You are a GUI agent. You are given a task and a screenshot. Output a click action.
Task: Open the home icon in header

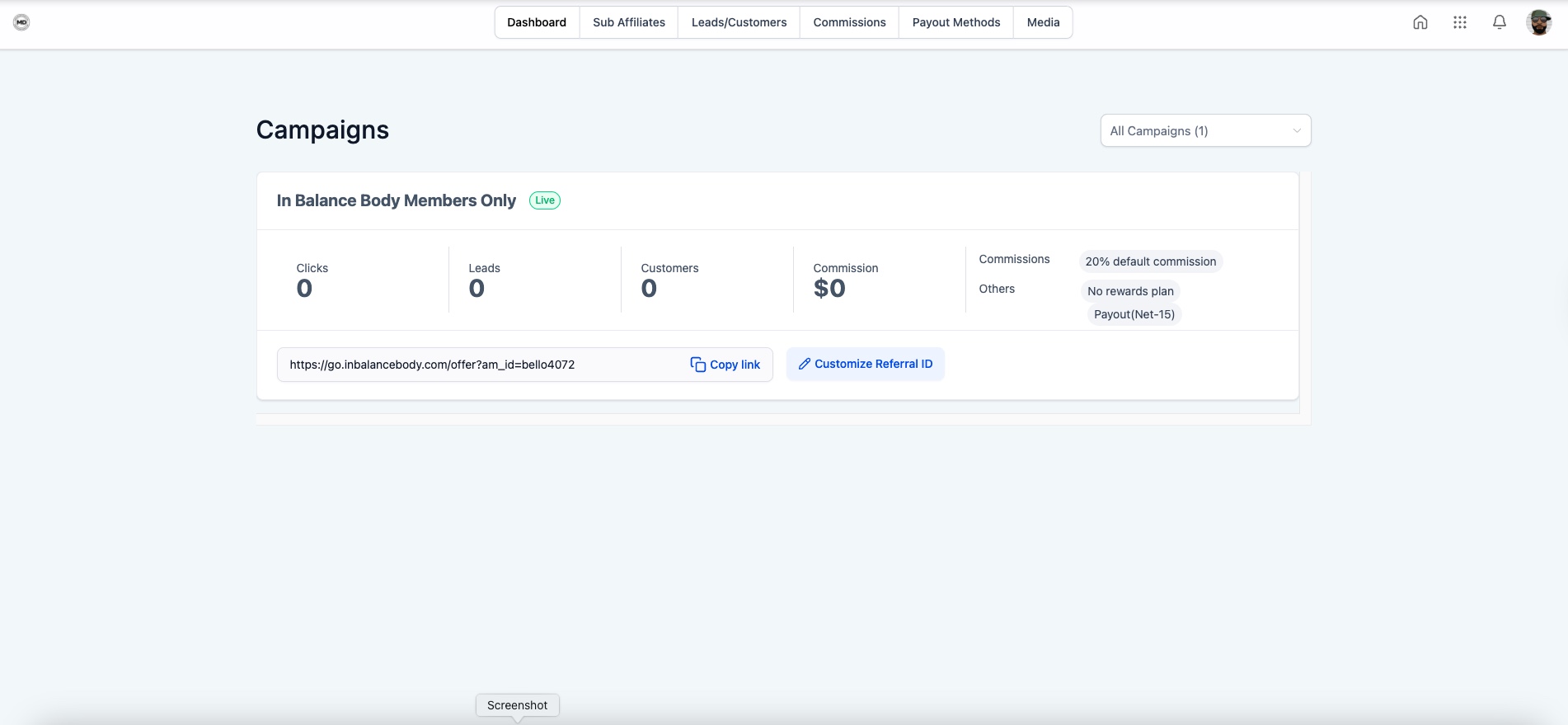pos(1420,22)
